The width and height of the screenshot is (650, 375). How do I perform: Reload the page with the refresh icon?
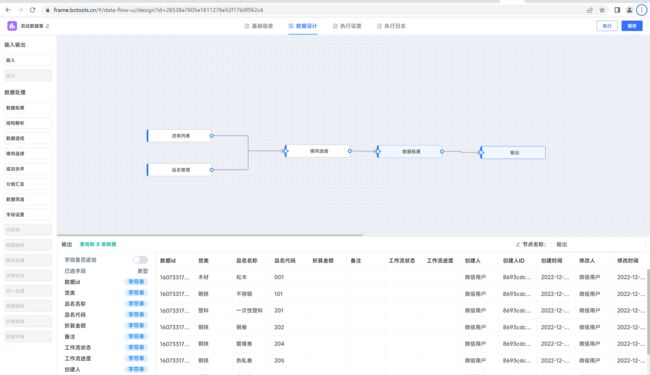pyautogui.click(x=33, y=10)
